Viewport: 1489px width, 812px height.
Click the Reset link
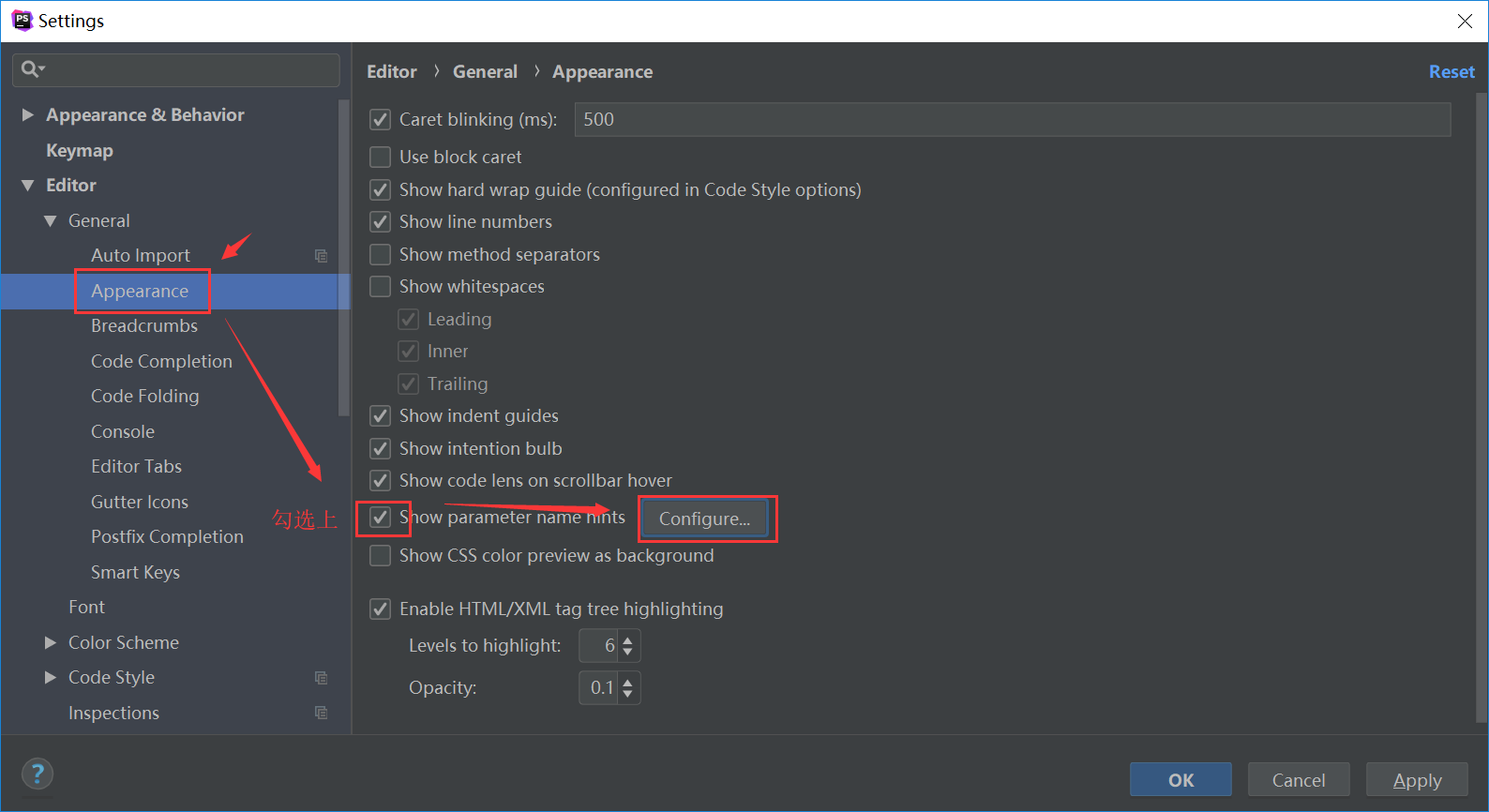click(x=1451, y=72)
